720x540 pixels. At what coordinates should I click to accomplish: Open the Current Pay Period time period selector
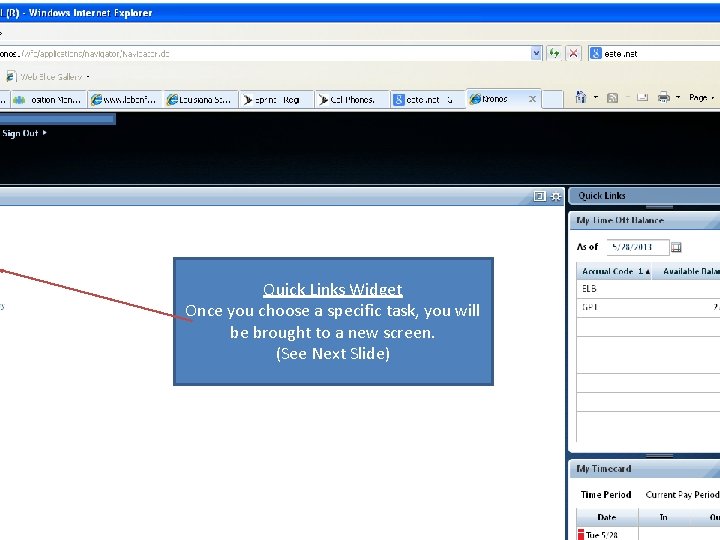[x=682, y=495]
